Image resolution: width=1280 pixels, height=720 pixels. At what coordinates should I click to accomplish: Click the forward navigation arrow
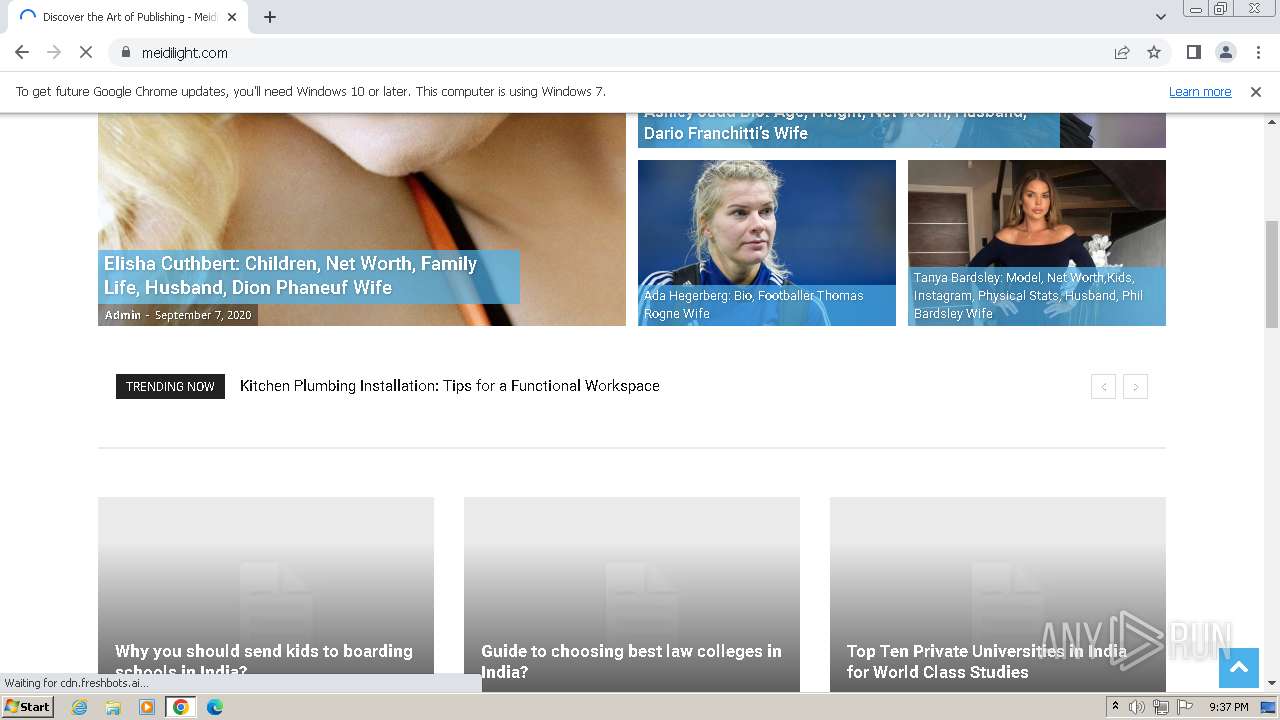[x=54, y=52]
